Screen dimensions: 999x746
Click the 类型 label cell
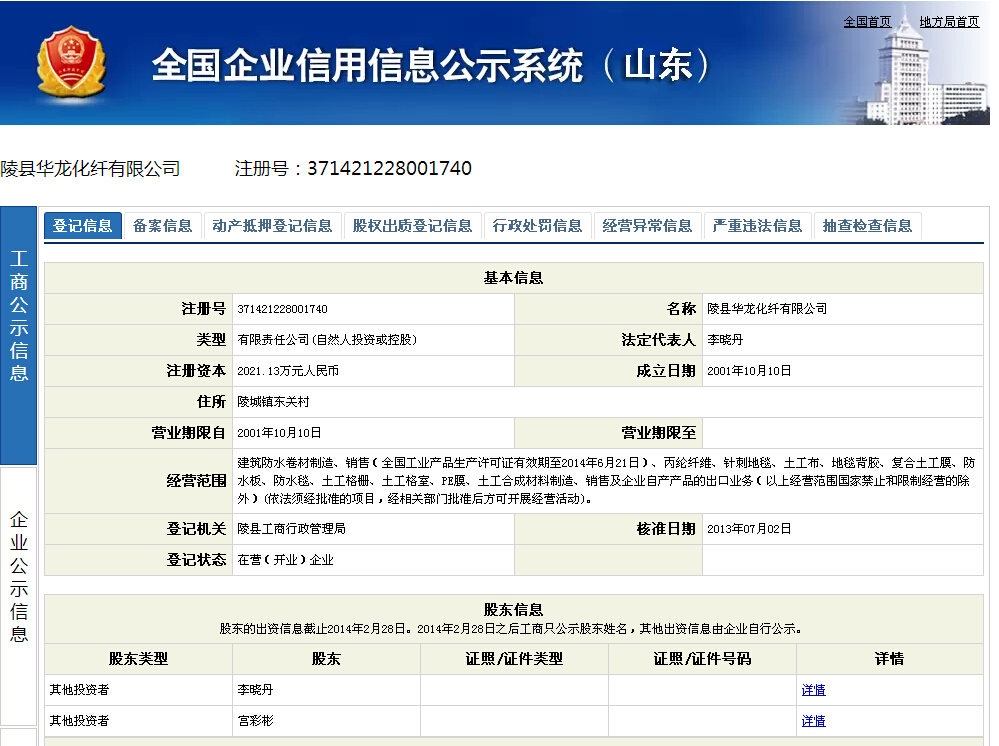tap(138, 340)
